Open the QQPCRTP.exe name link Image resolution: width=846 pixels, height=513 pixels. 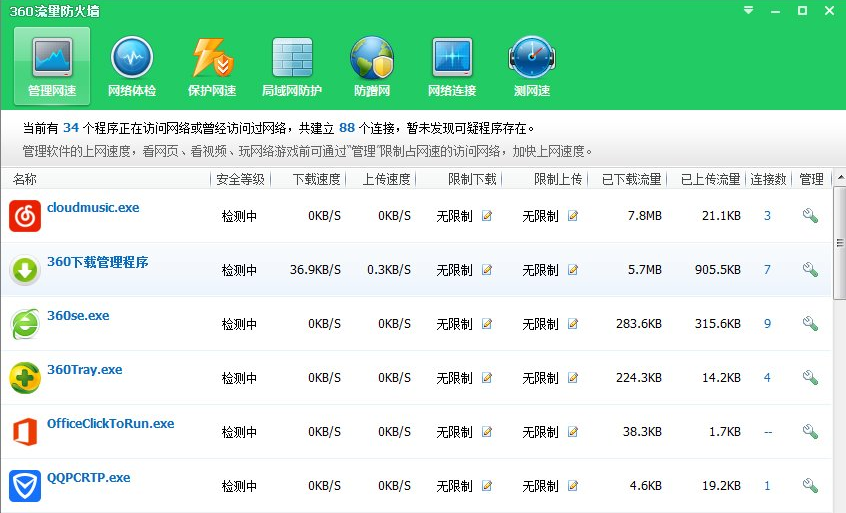(88, 477)
